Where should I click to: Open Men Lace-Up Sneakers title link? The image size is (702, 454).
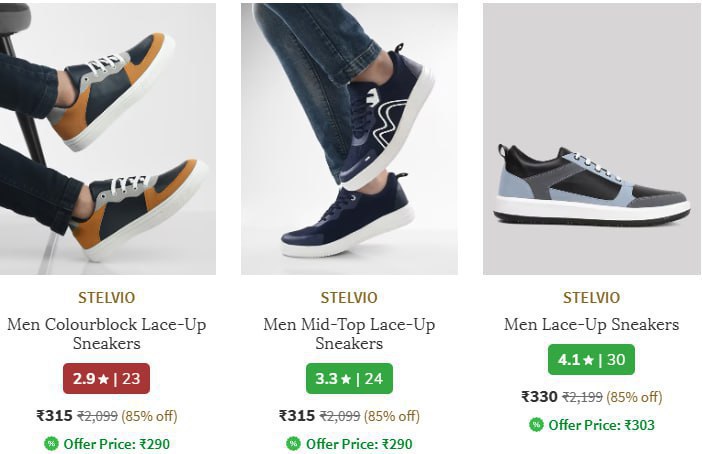point(591,325)
